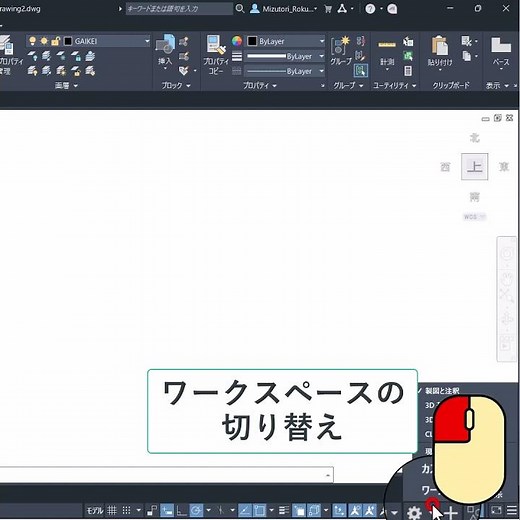Open the 計測 measure dropdown

coord(387,70)
